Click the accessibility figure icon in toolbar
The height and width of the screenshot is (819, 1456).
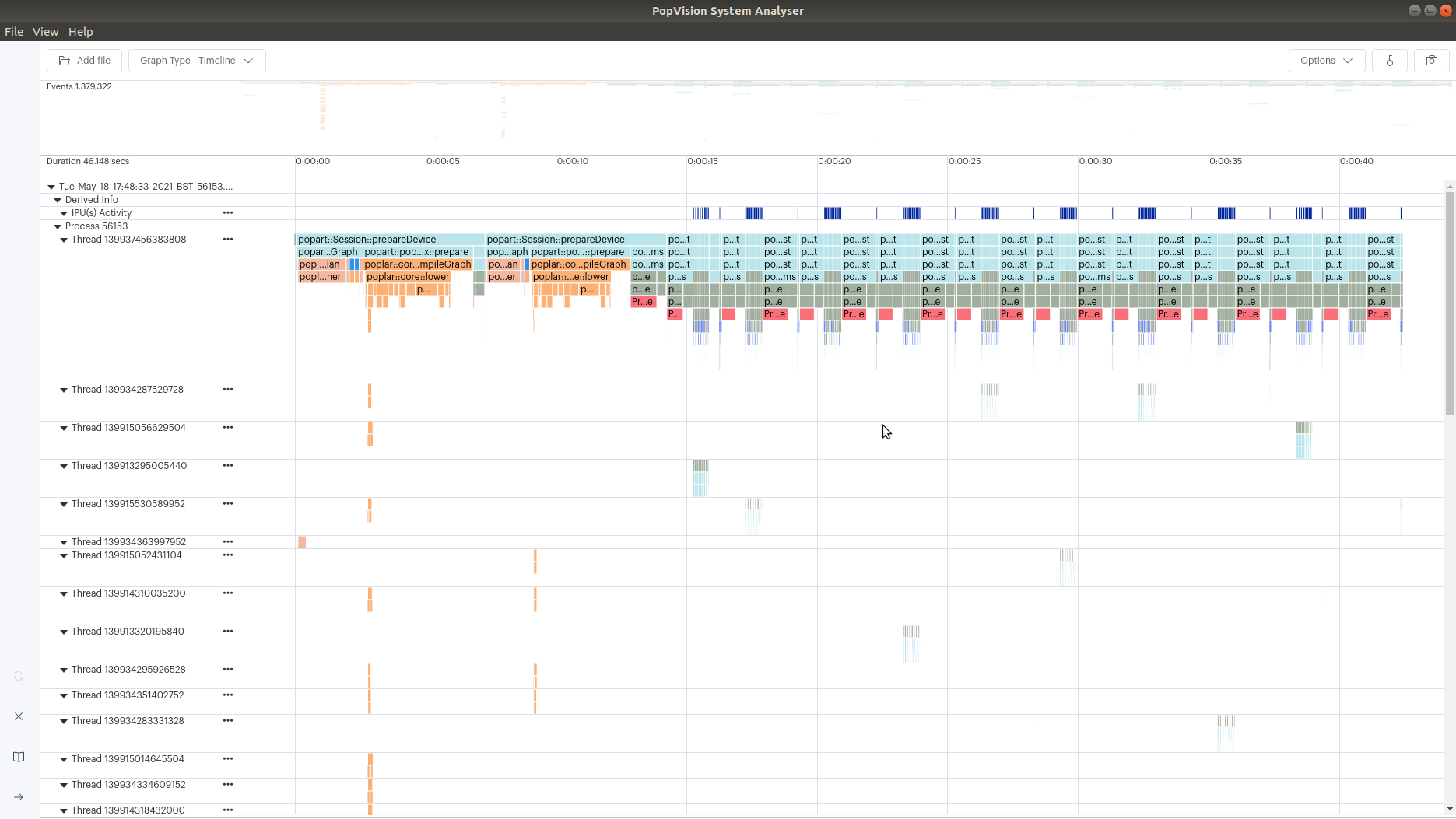[x=1389, y=61]
